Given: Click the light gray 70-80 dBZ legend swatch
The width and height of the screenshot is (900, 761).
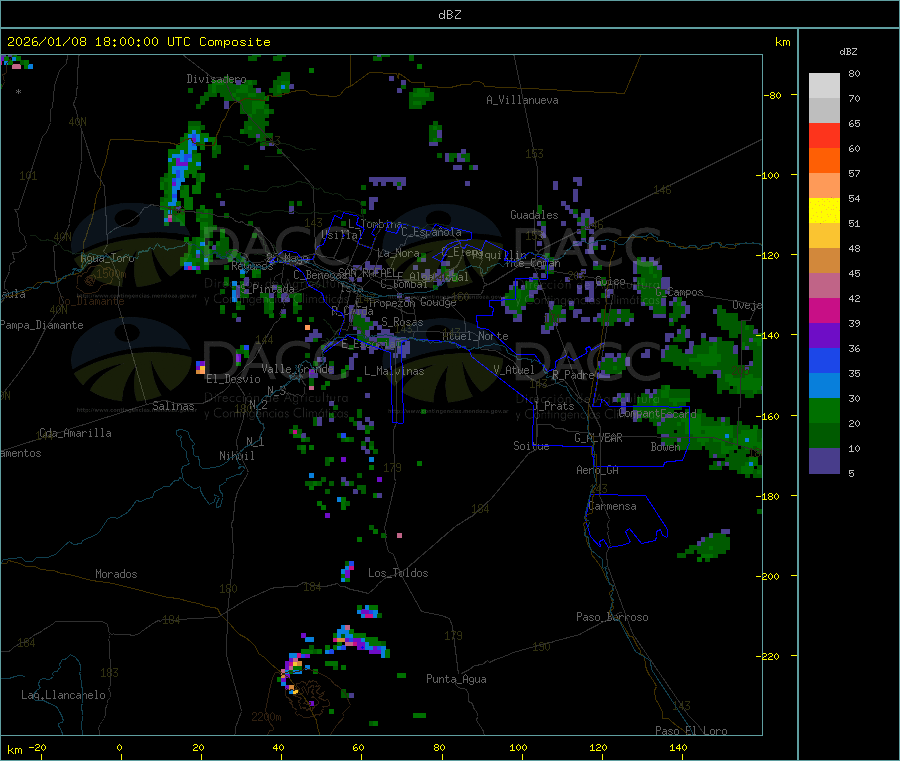Looking at the screenshot, I should click(824, 86).
